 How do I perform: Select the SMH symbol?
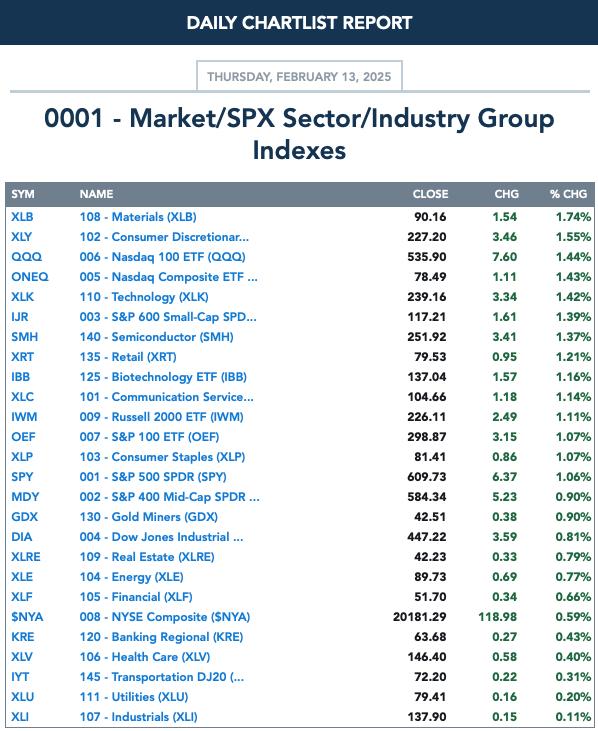[25, 337]
